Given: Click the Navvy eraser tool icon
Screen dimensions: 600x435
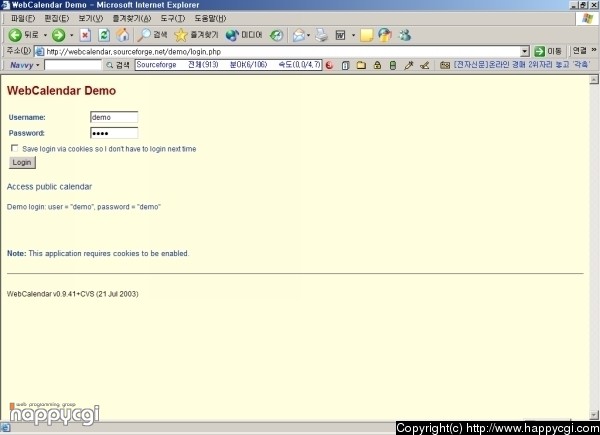Looking at the screenshot, I should coord(424,65).
